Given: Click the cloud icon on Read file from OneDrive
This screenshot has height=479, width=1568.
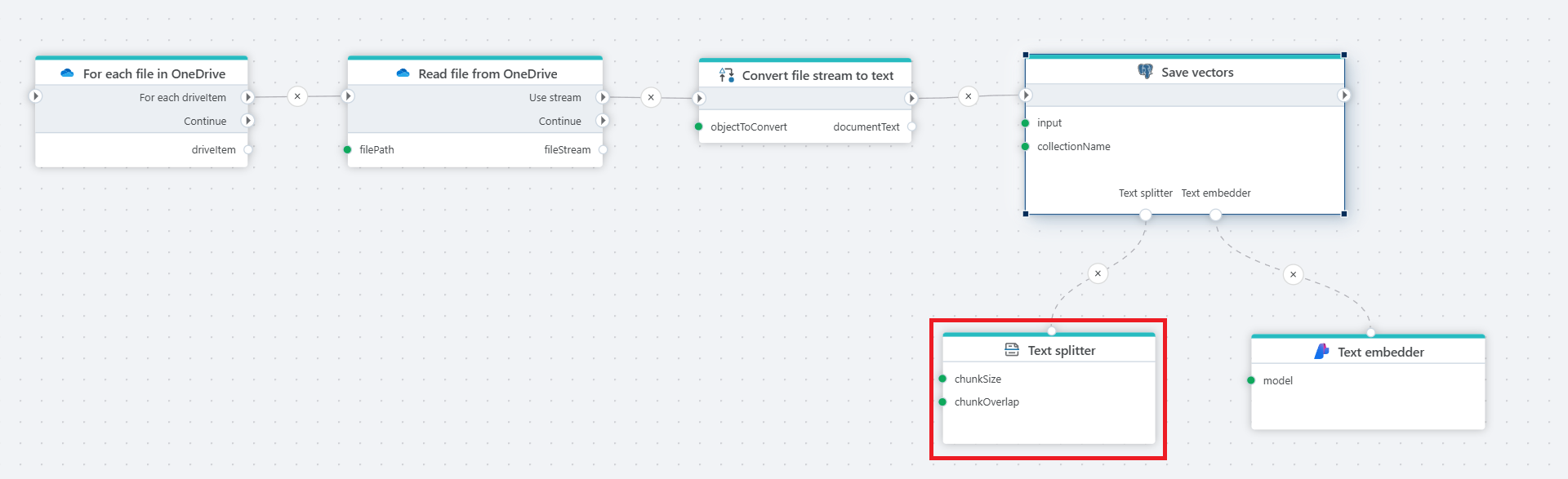Looking at the screenshot, I should (403, 73).
